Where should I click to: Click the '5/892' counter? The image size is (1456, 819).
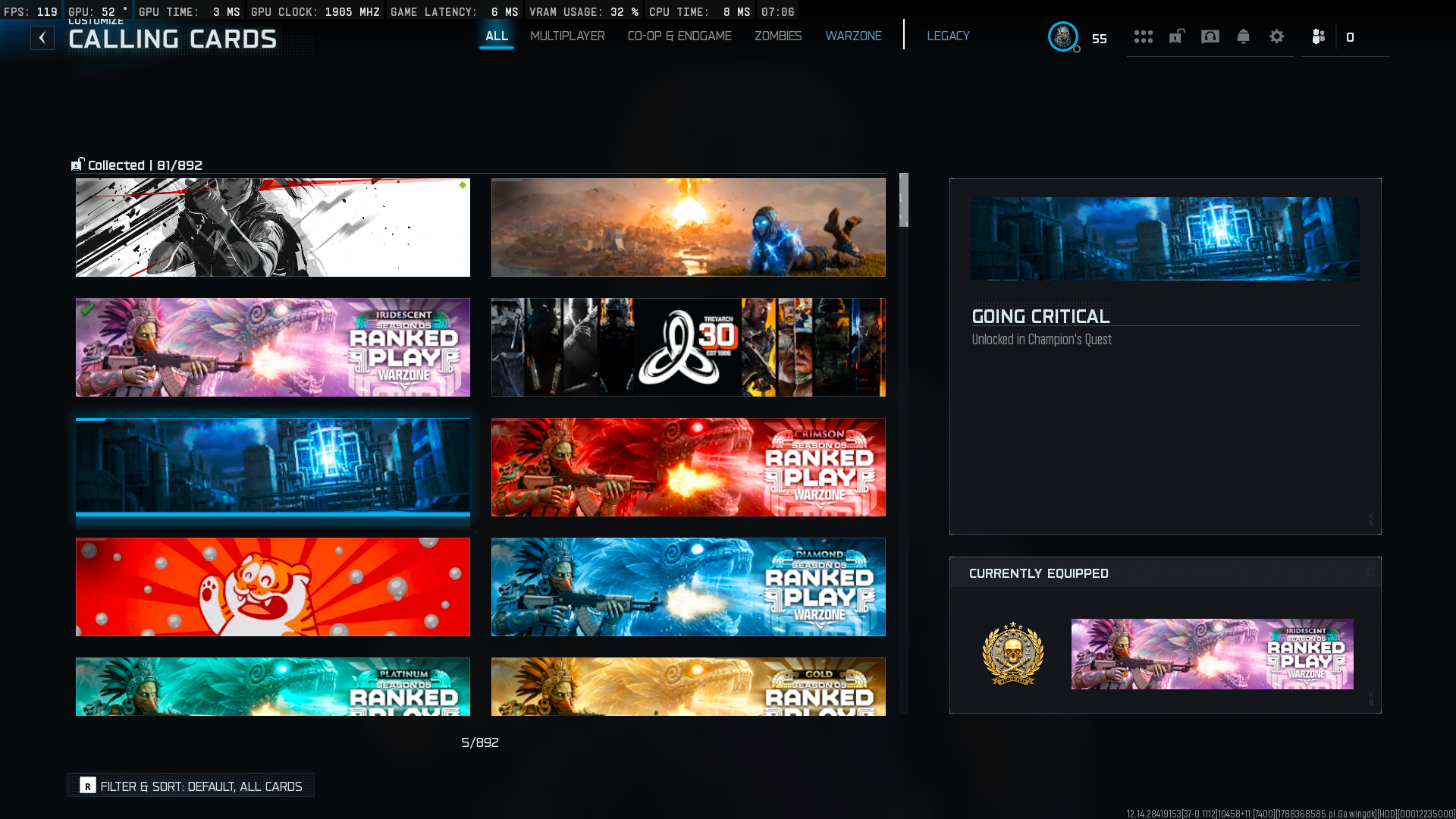[480, 742]
